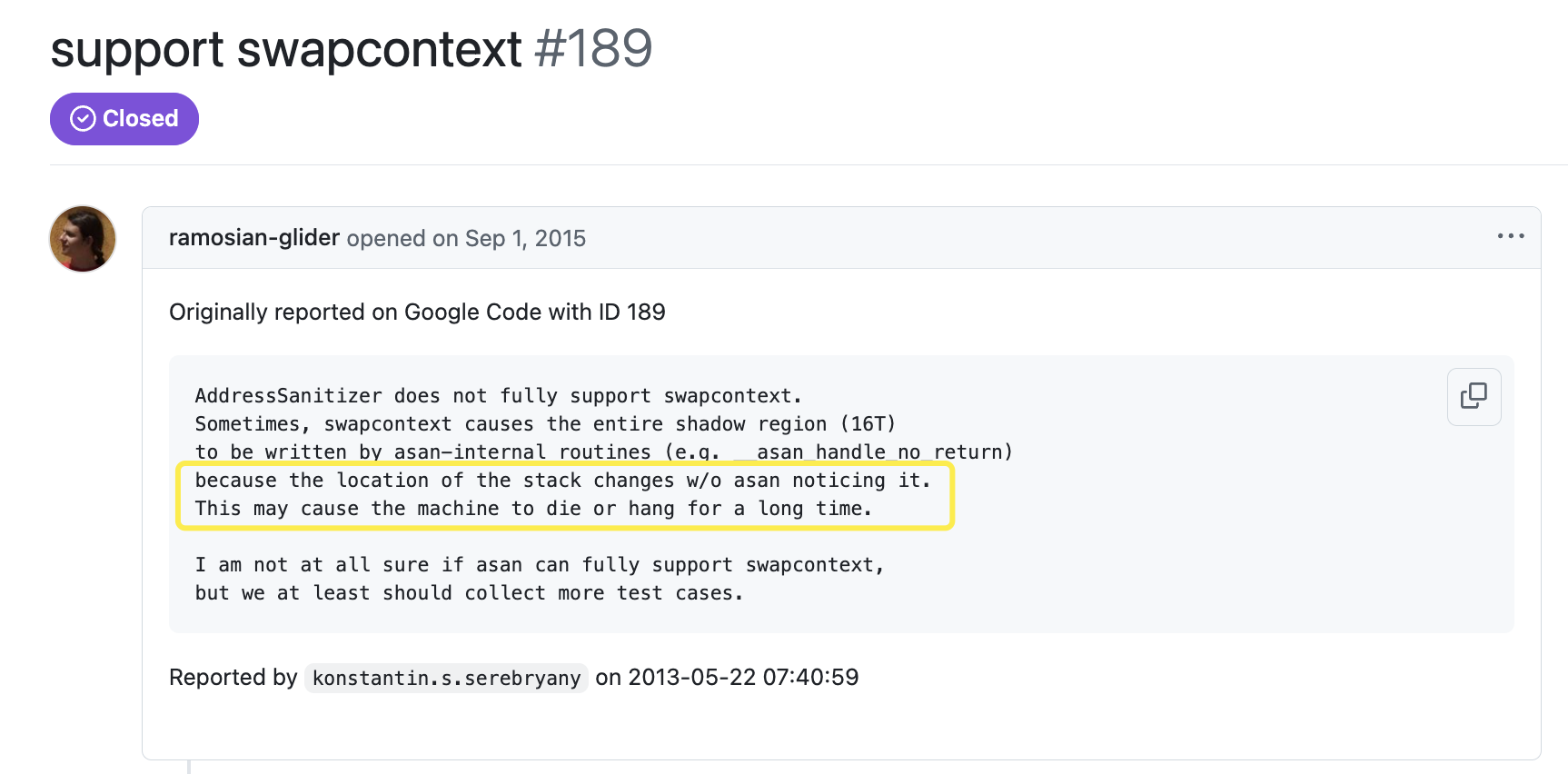Click the ramosian-glider profile avatar

coord(83,239)
